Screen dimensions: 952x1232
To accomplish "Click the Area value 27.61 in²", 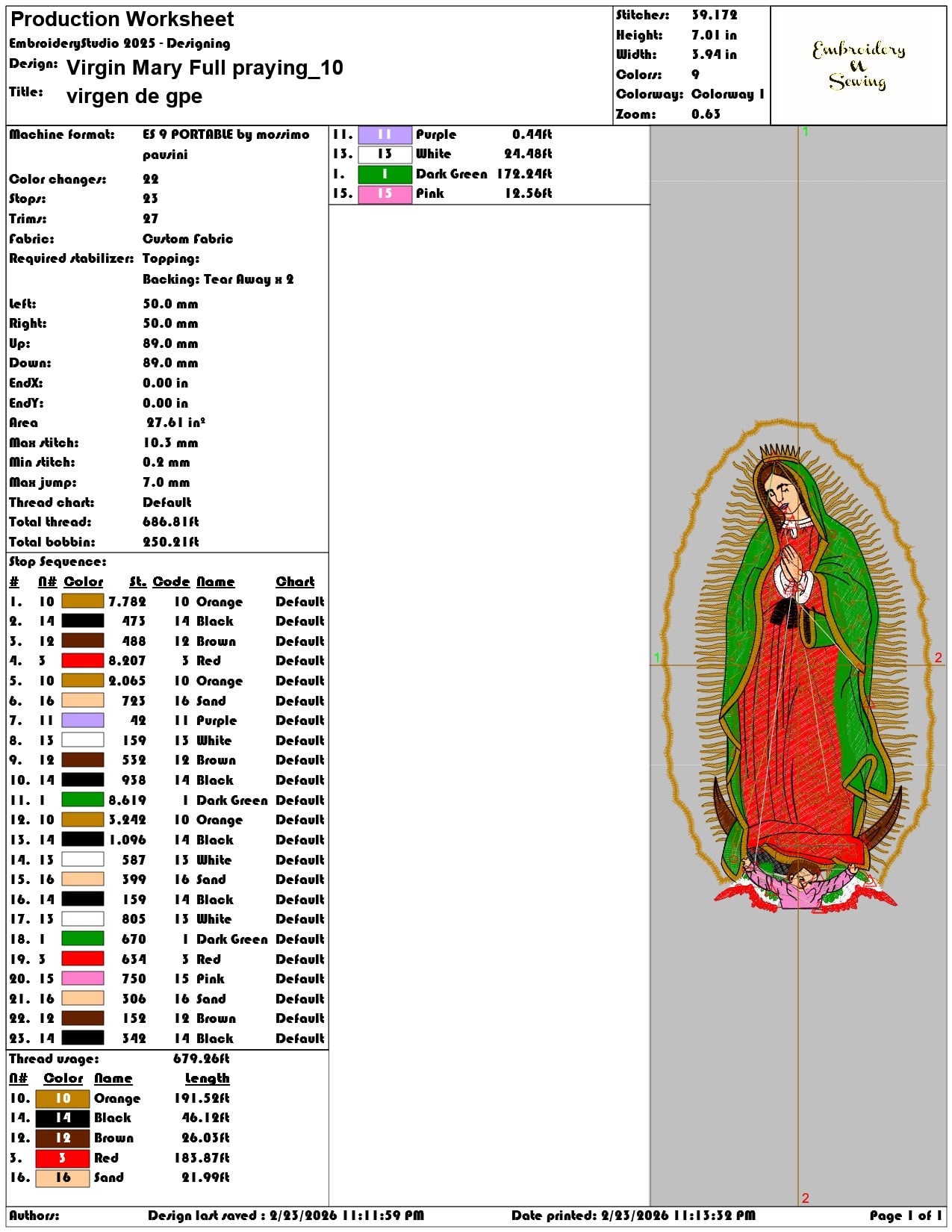I will point(175,423).
